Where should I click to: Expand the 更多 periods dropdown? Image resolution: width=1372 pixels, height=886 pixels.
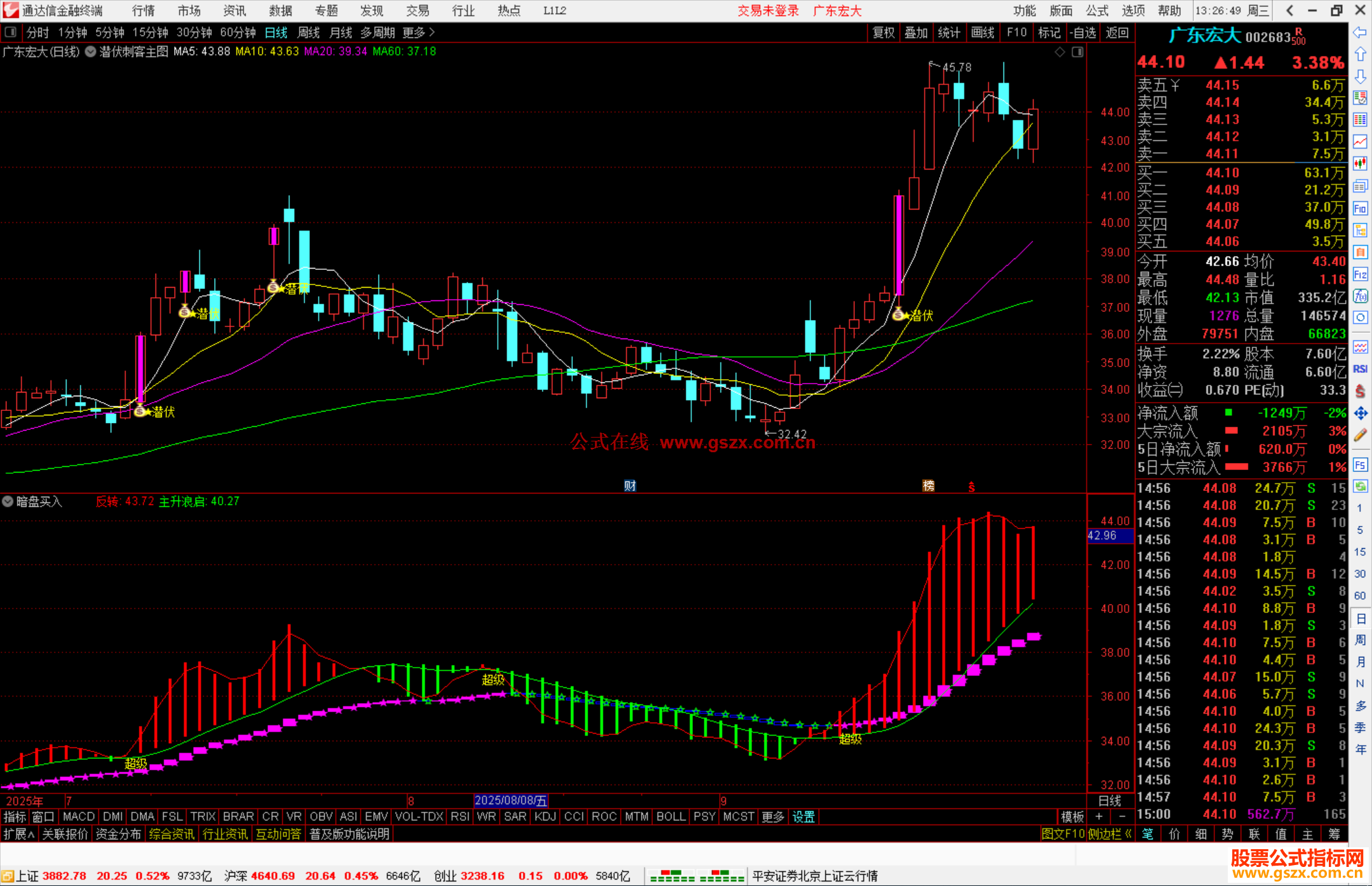[418, 32]
